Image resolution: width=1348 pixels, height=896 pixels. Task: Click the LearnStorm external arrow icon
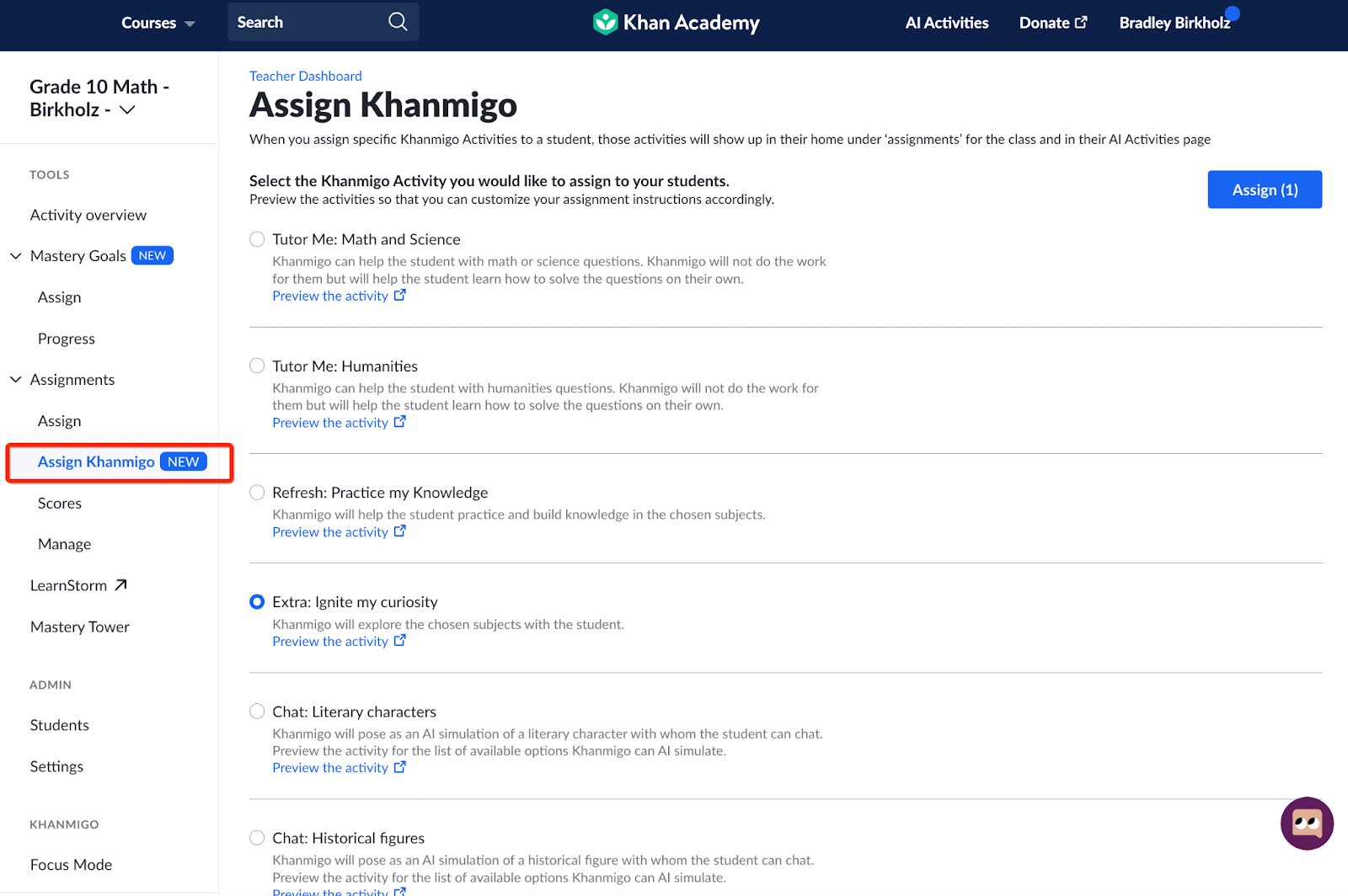pyautogui.click(x=120, y=584)
